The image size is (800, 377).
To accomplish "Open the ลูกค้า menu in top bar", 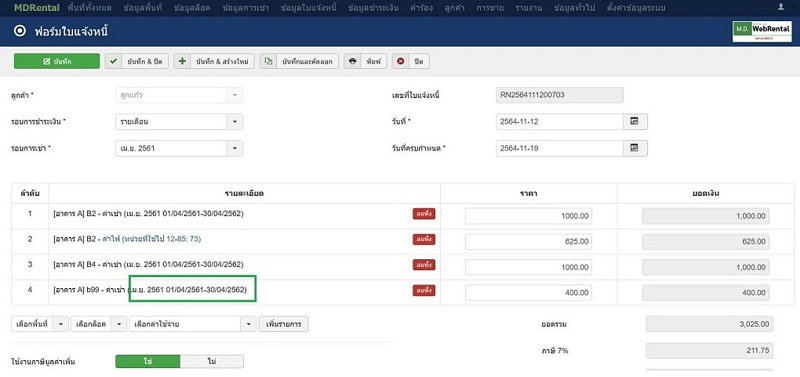I will pos(454,8).
